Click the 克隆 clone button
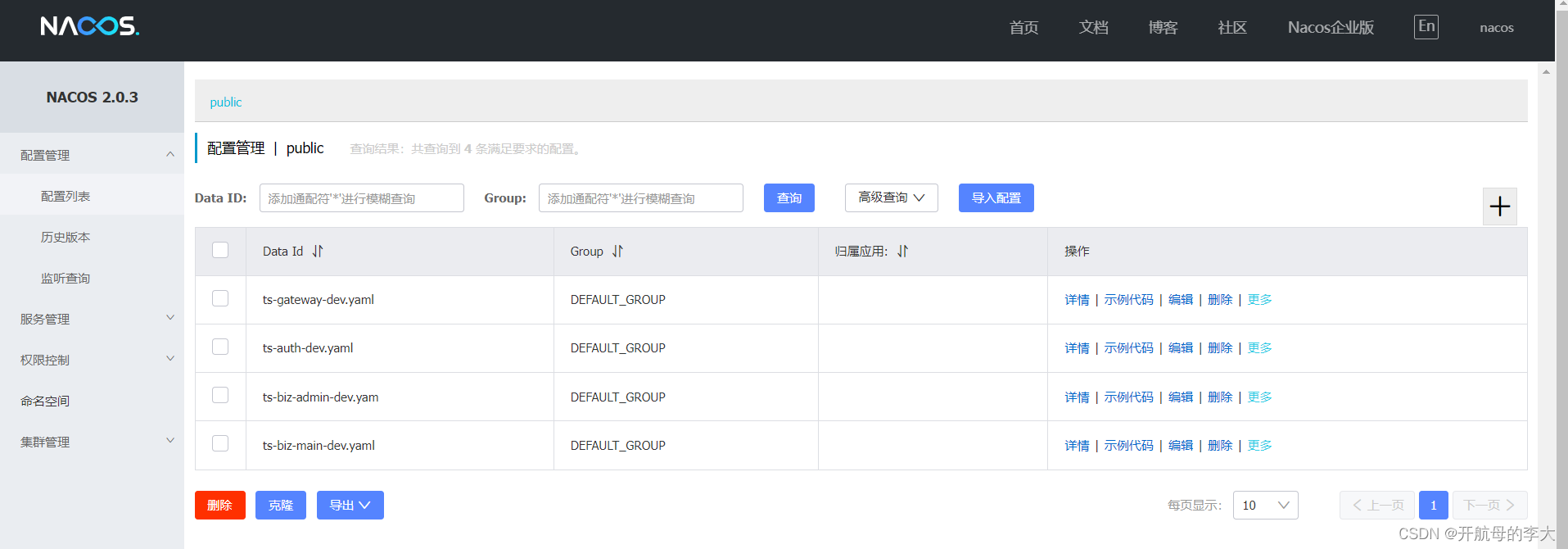Viewport: 1568px width, 549px height. pyautogui.click(x=280, y=505)
